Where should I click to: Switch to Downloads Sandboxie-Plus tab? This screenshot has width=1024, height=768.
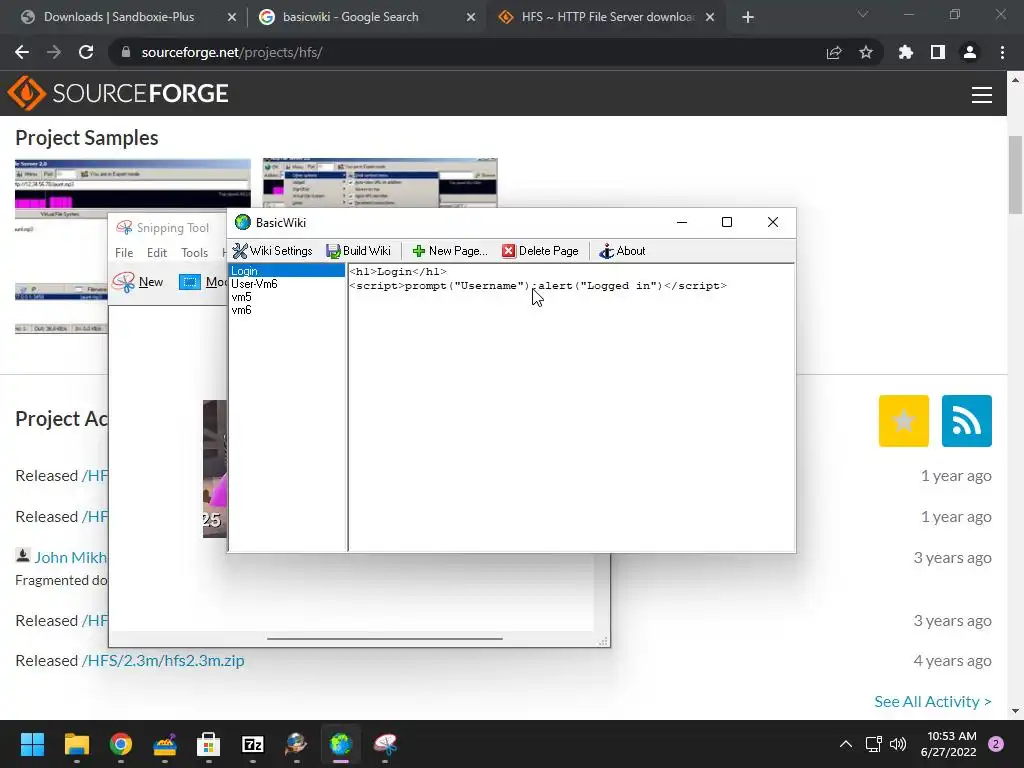(118, 17)
